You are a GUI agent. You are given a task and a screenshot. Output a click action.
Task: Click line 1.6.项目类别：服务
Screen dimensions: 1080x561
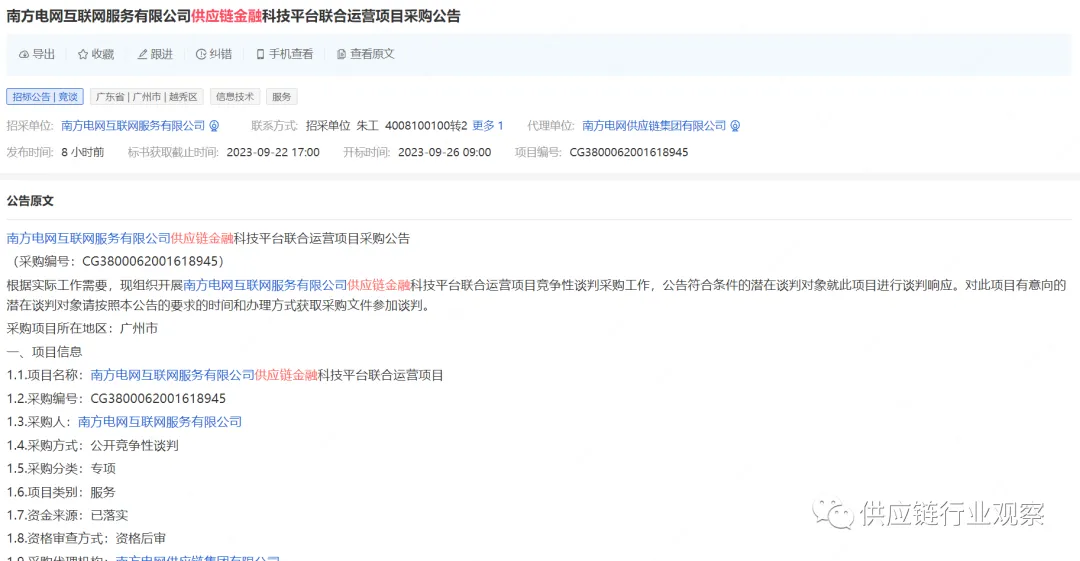[x=61, y=492]
